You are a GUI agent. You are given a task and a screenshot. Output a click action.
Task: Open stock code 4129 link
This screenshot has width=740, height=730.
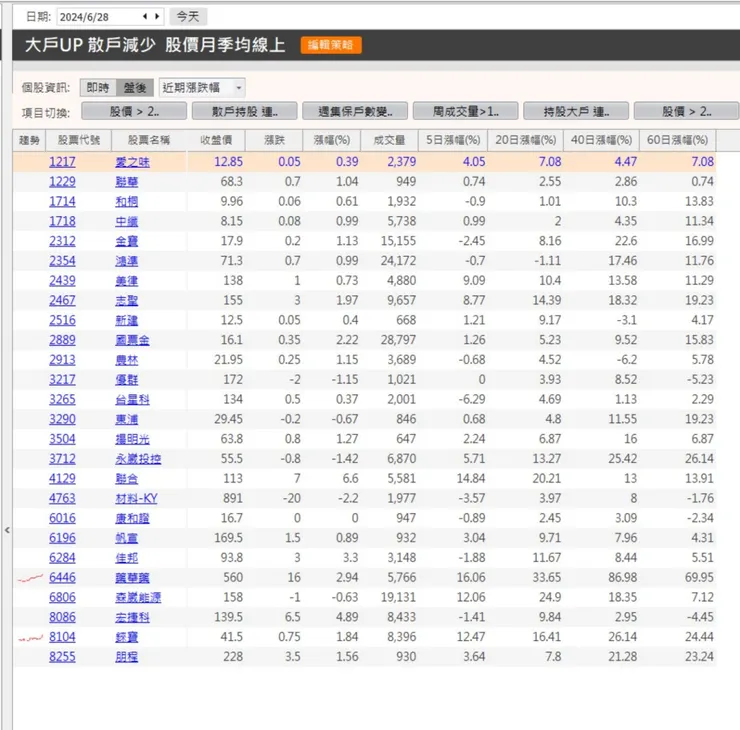point(62,478)
